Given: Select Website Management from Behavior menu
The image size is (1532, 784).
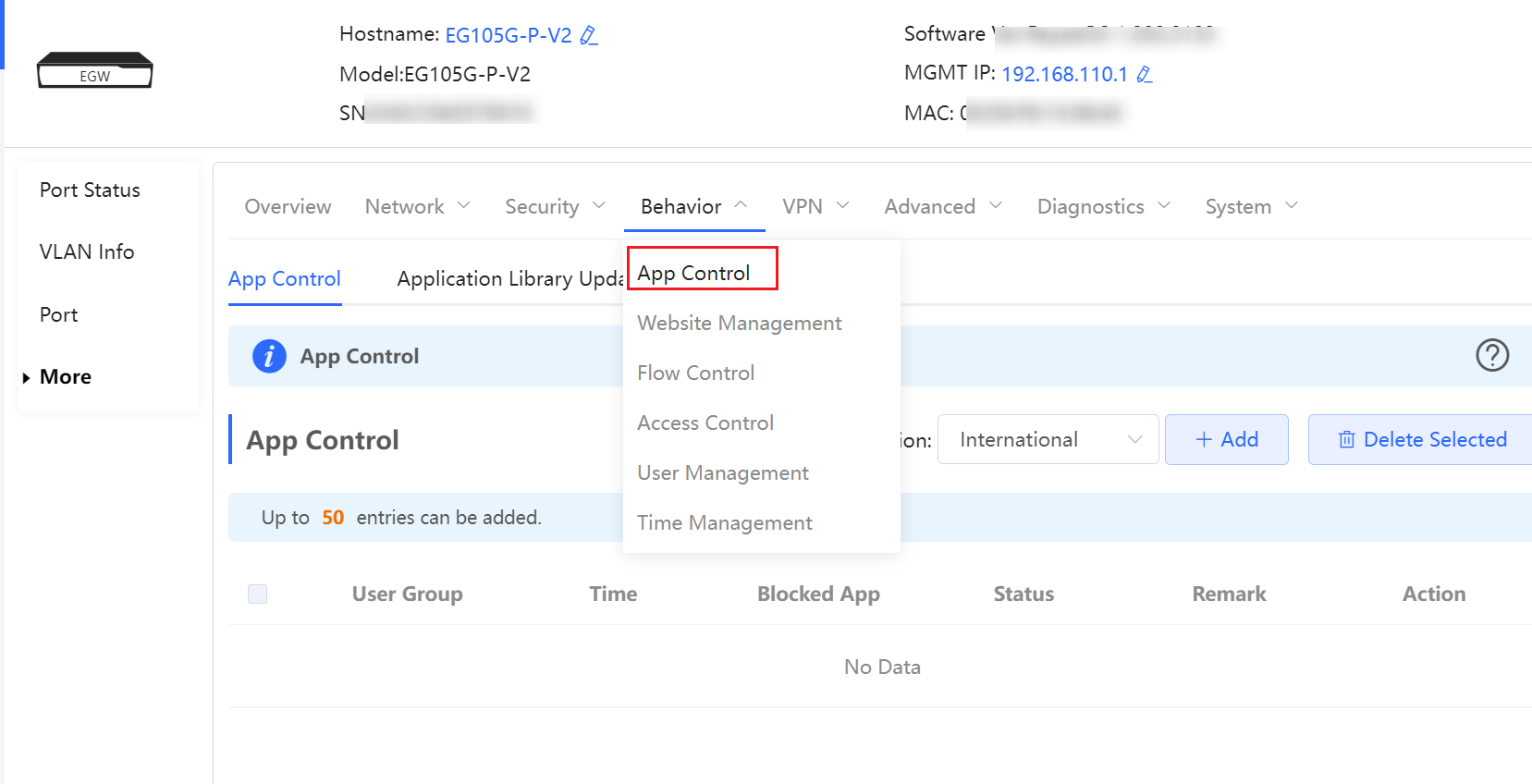Looking at the screenshot, I should (739, 324).
